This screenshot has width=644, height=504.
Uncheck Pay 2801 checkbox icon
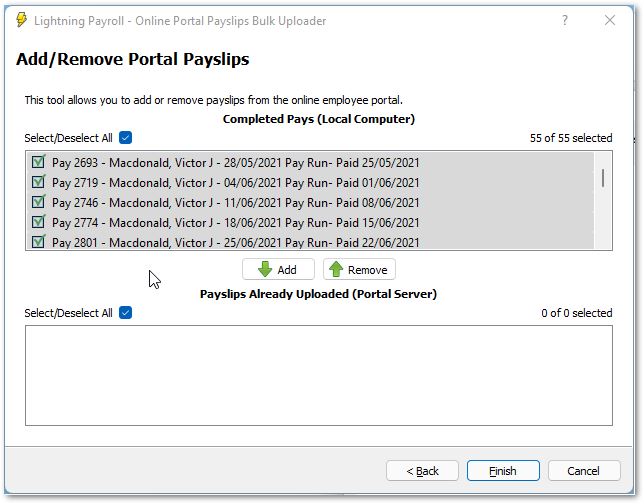tap(39, 242)
